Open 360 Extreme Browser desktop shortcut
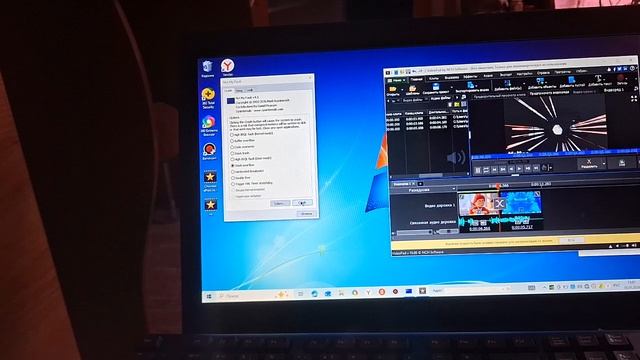 pos(209,126)
